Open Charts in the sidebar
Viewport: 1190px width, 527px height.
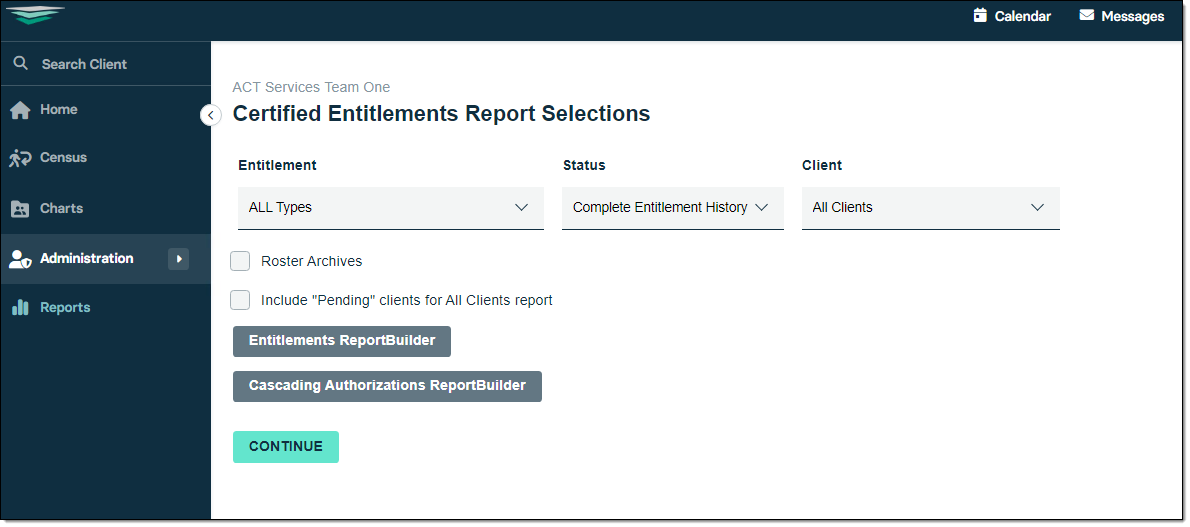[105, 208]
